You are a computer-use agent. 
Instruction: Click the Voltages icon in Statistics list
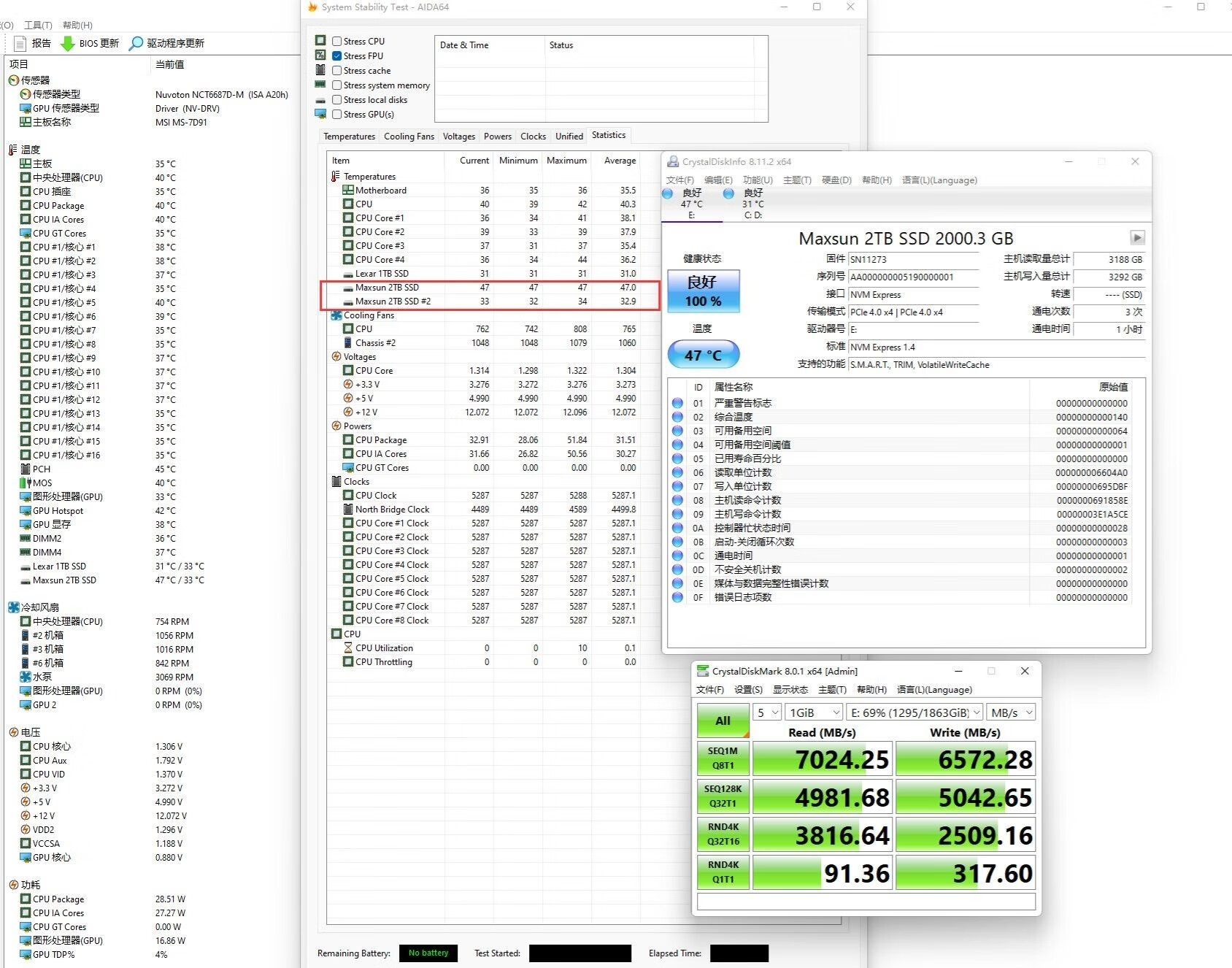tap(336, 357)
